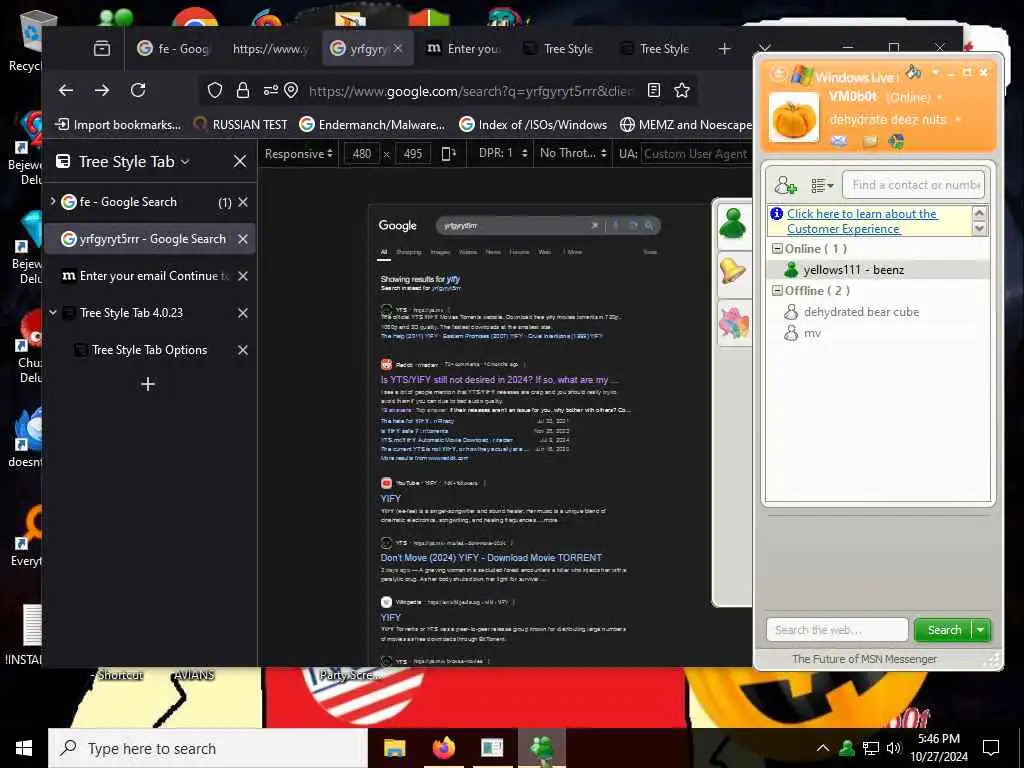This screenshot has height=768, width=1024.
Task: Open the DPR device pixel ratio dropdown
Action: [x=503, y=153]
